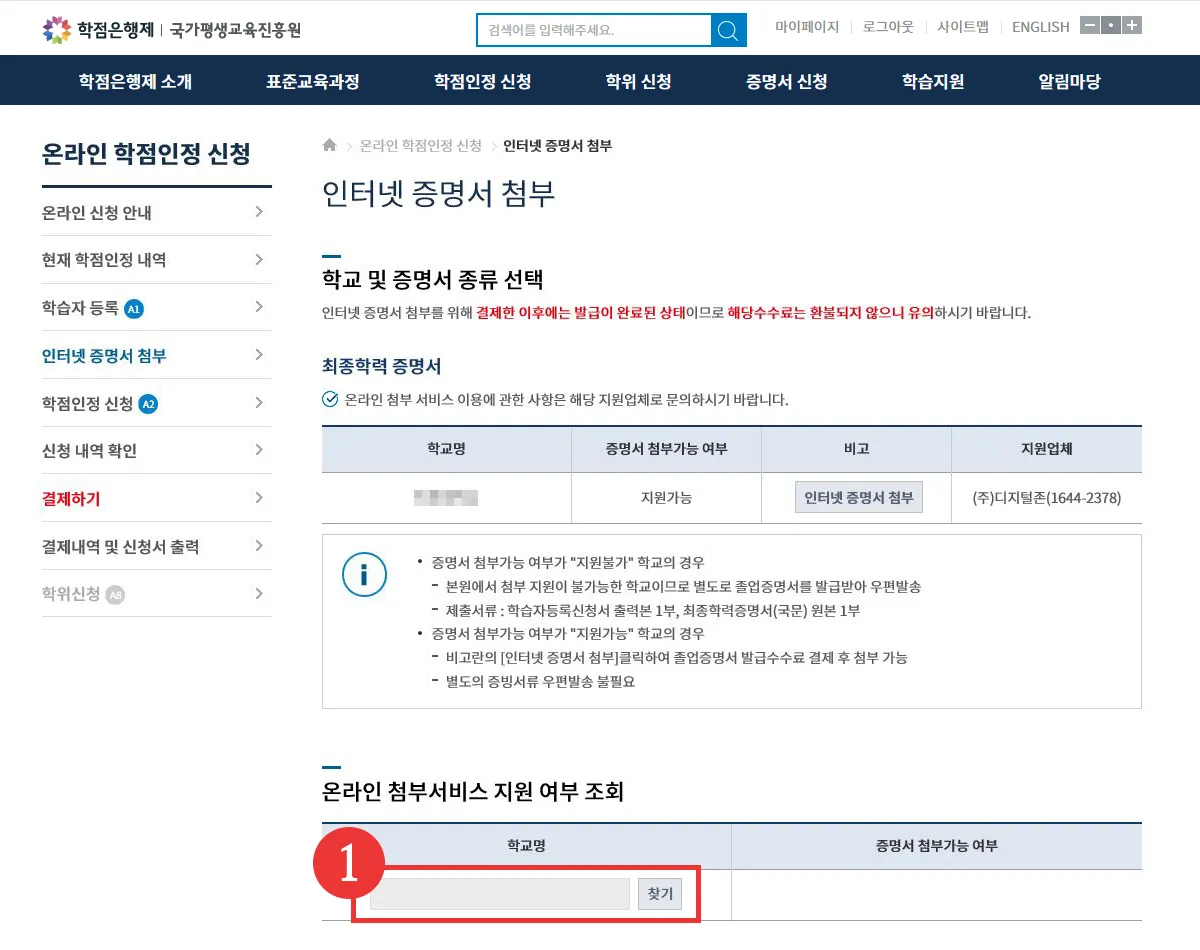
Task: Click the font size increase (+) icon
Action: point(1131,24)
